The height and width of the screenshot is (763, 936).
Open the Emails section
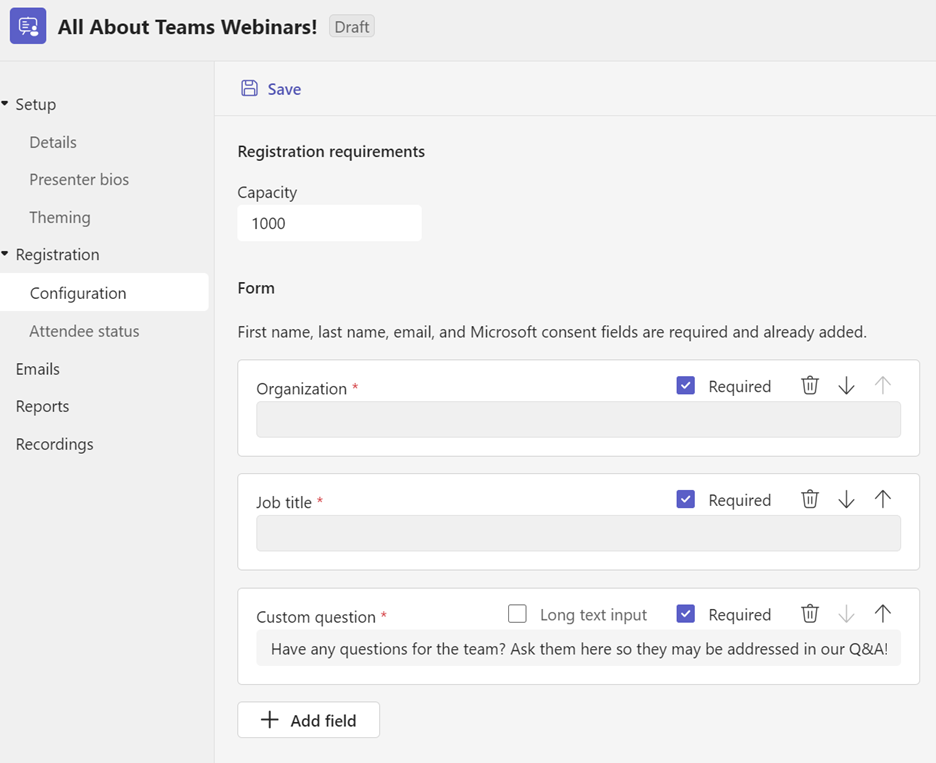(38, 369)
